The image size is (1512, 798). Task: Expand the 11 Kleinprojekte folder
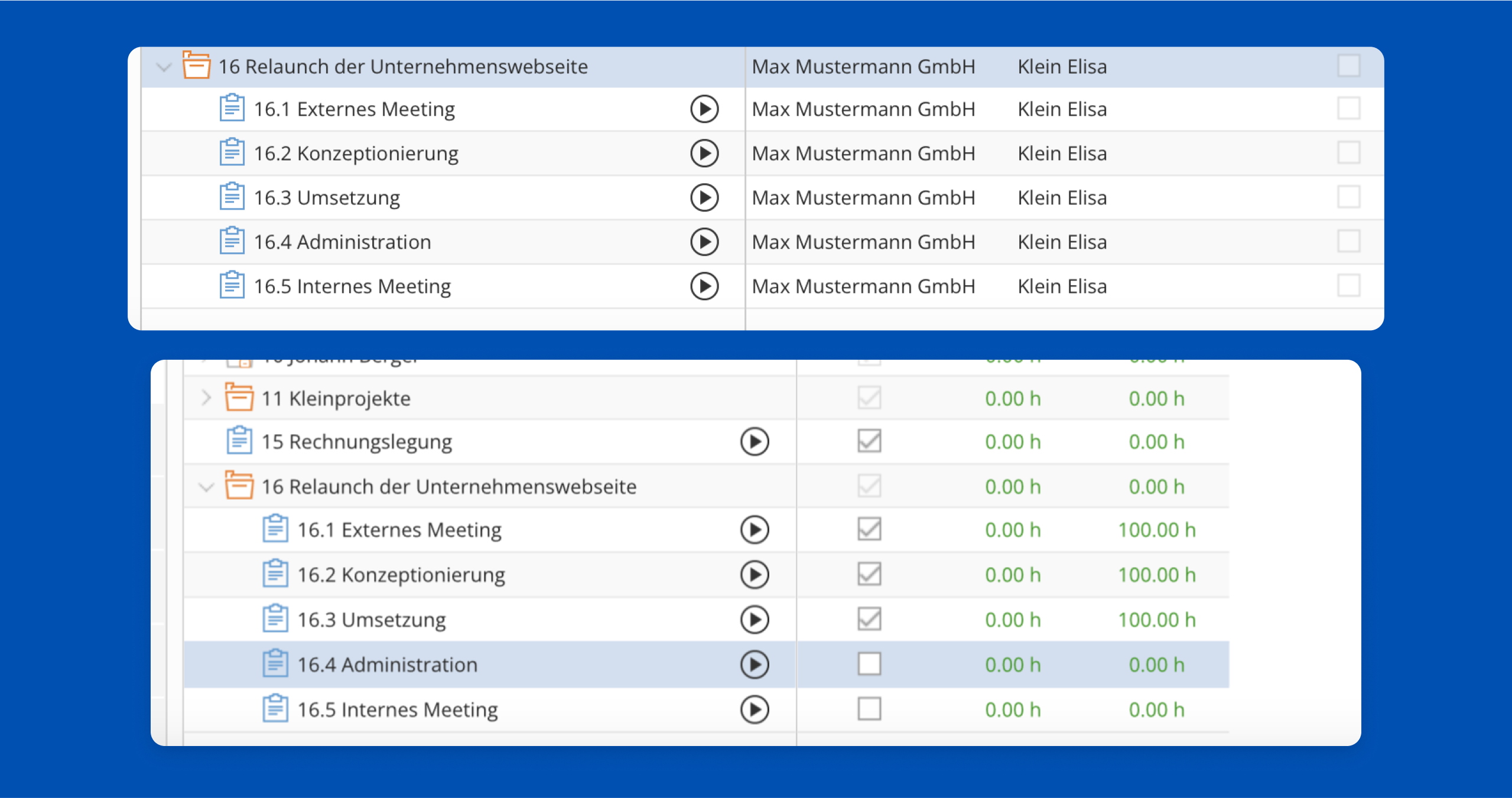point(206,398)
